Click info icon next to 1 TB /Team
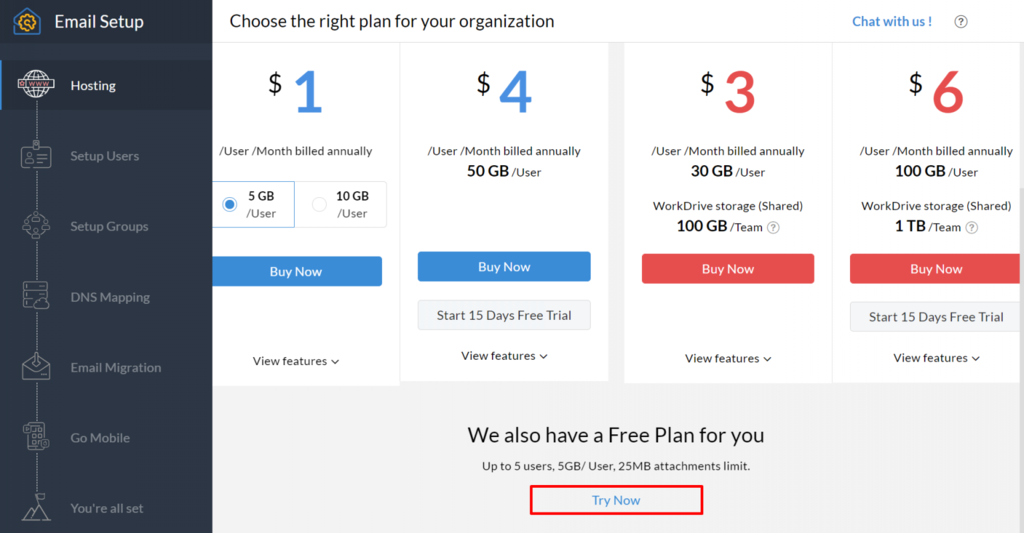The image size is (1024, 533). coord(972,228)
